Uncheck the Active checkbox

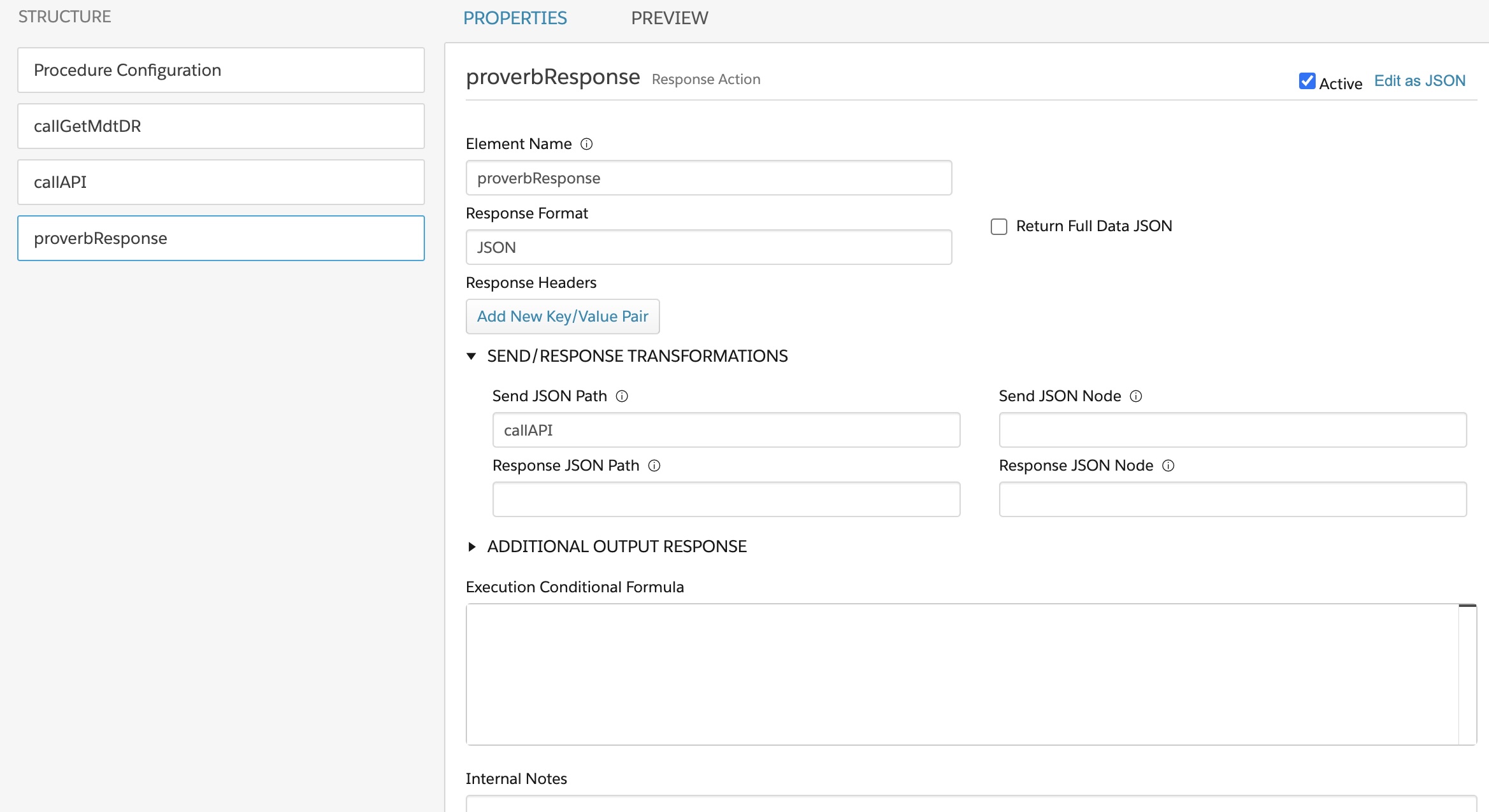[1307, 81]
